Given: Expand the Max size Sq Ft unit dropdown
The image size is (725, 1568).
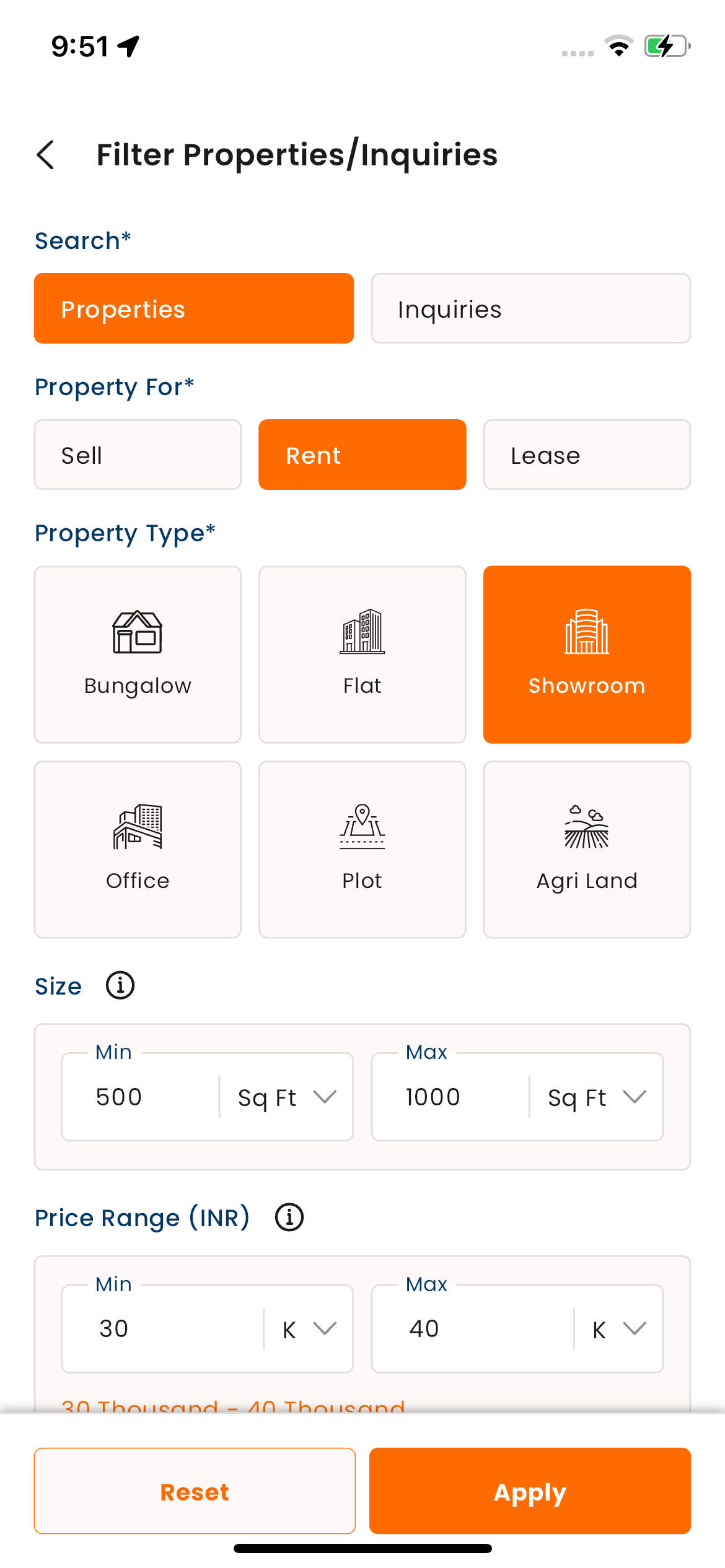Looking at the screenshot, I should (597, 1097).
